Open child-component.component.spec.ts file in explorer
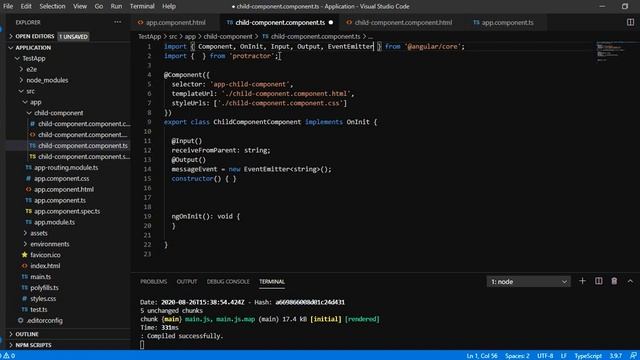The width and height of the screenshot is (640, 360). click(80, 157)
